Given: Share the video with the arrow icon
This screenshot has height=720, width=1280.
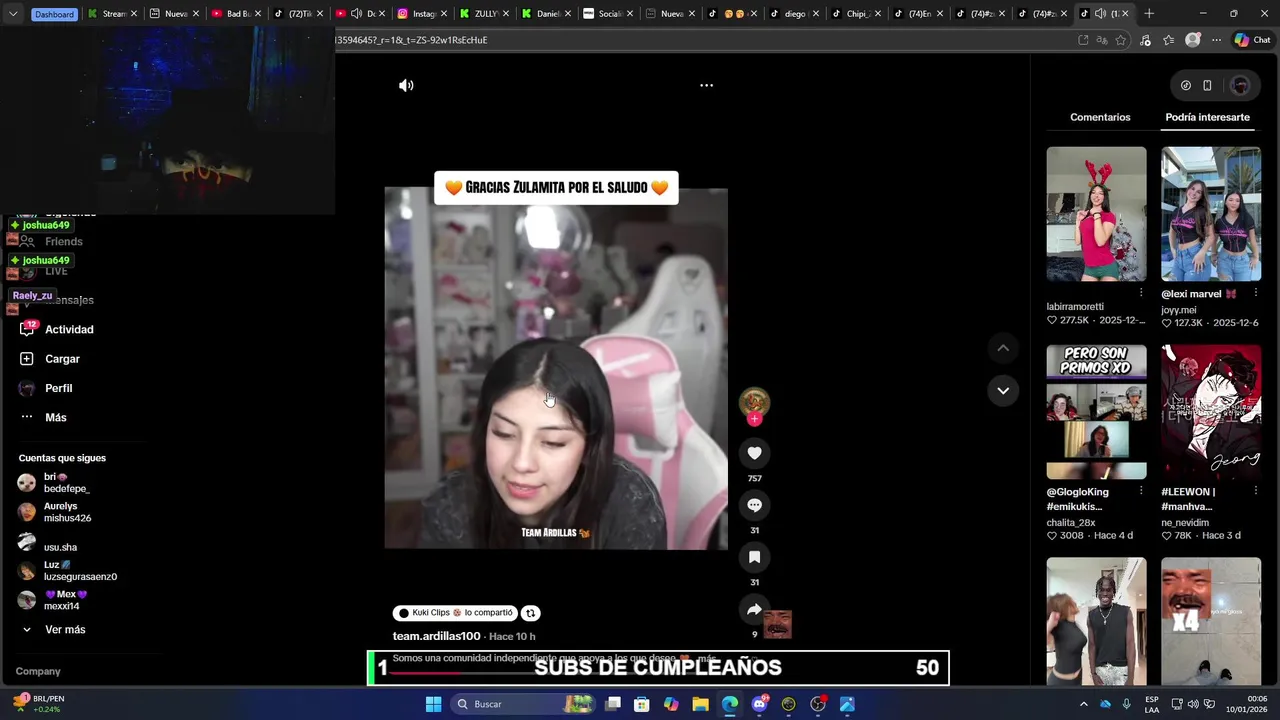Looking at the screenshot, I should [x=754, y=610].
